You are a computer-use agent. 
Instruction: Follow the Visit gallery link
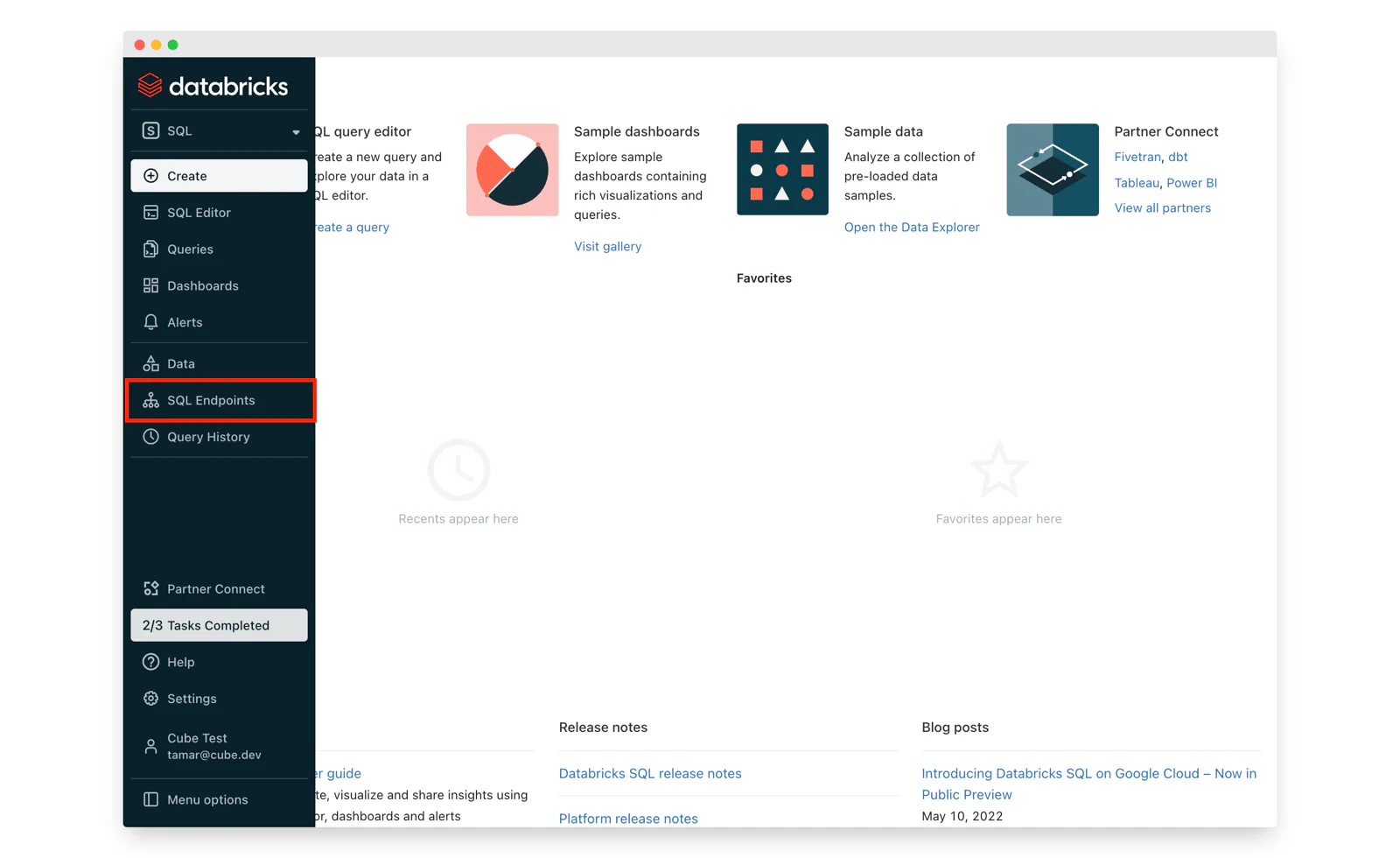pos(607,247)
